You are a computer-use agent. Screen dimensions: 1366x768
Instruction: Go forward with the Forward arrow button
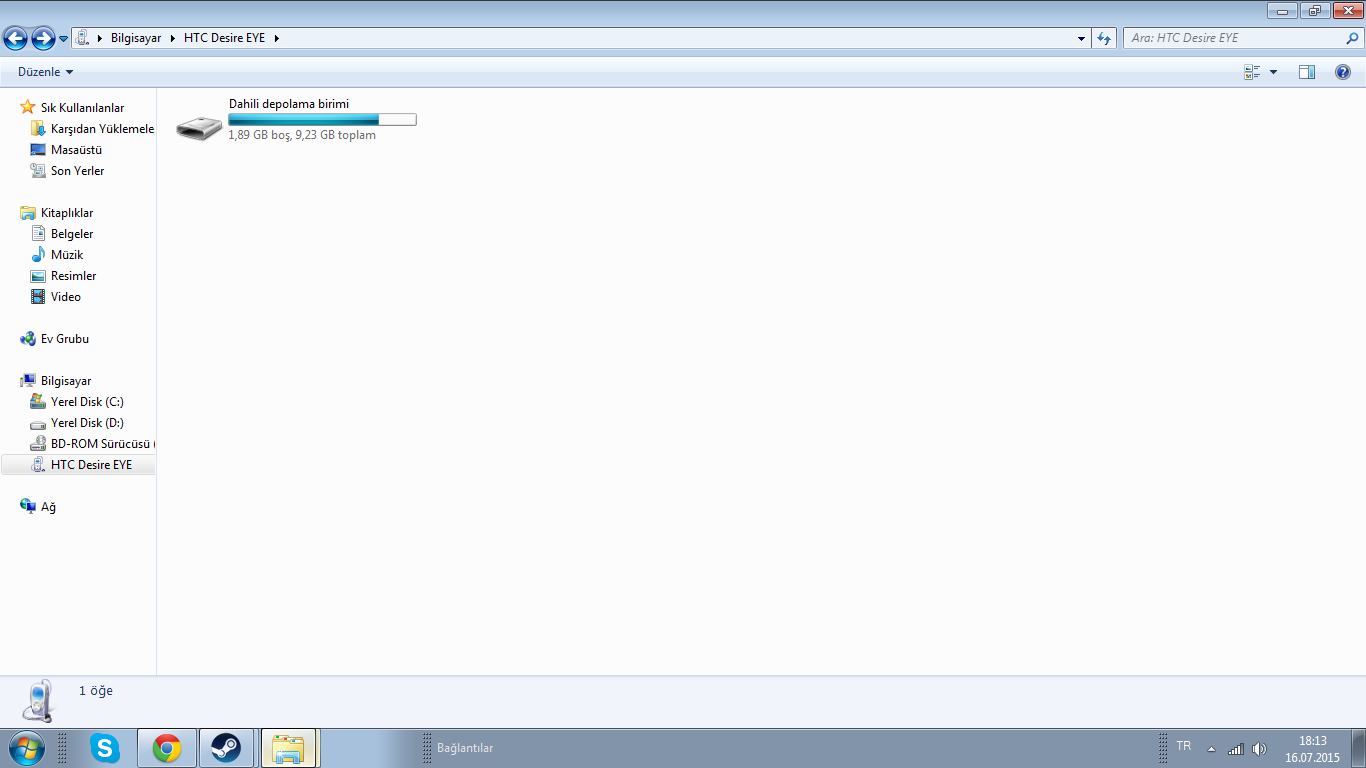pos(43,38)
